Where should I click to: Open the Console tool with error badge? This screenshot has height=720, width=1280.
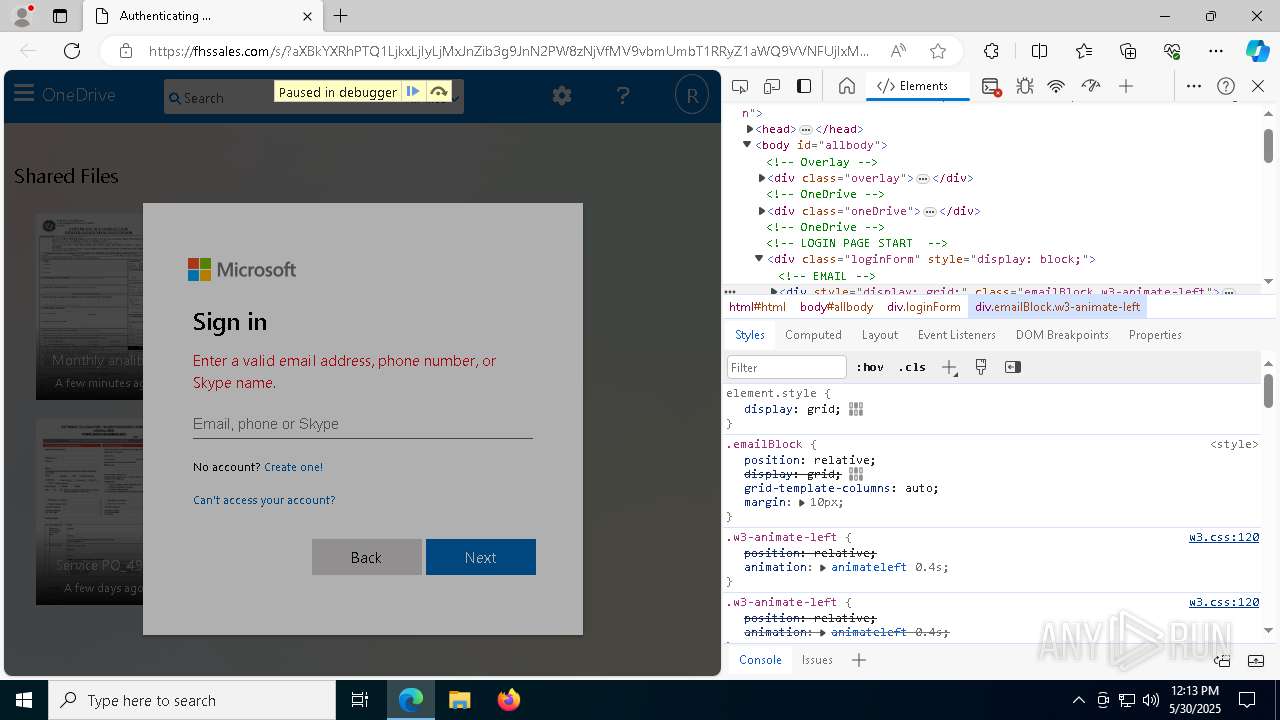[991, 87]
